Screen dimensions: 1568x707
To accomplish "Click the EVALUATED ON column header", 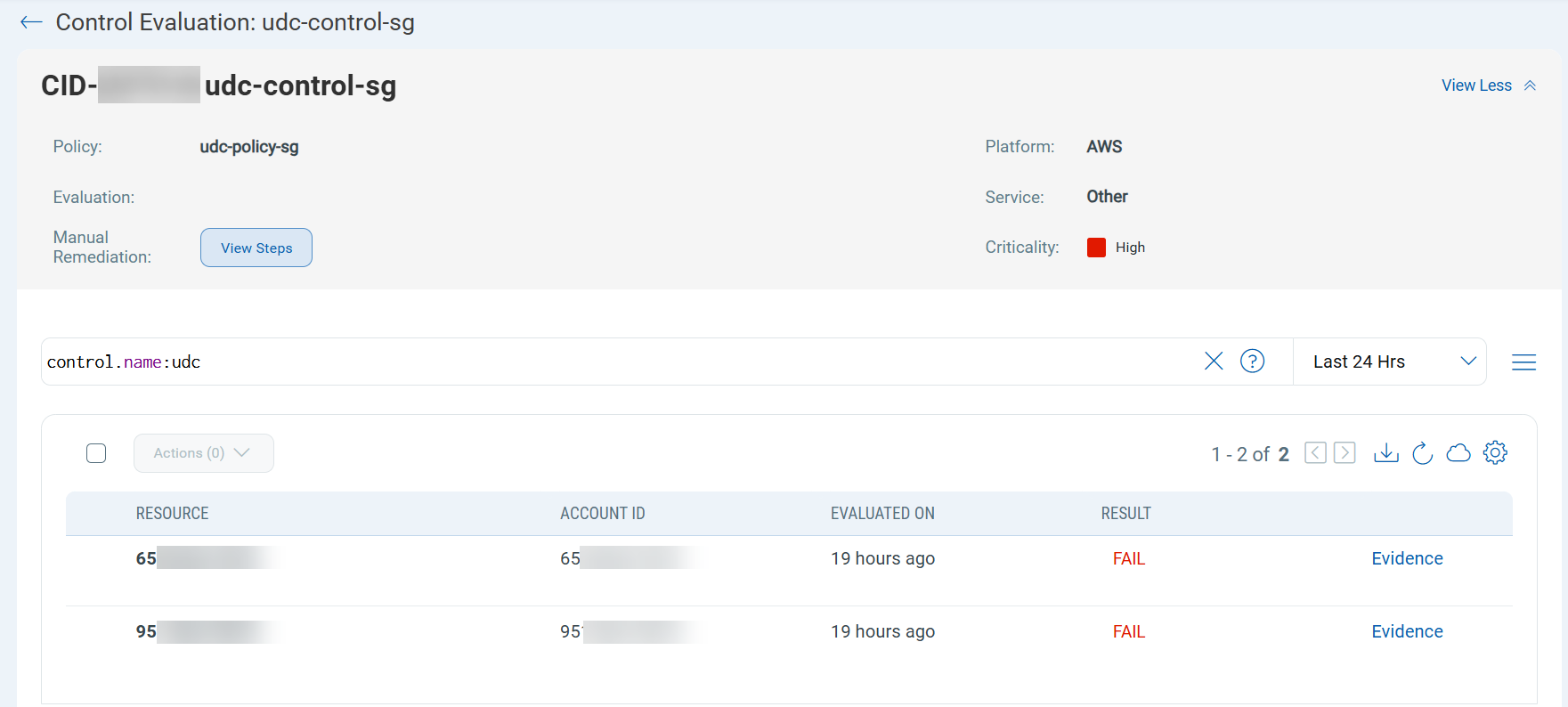I will coord(882,514).
